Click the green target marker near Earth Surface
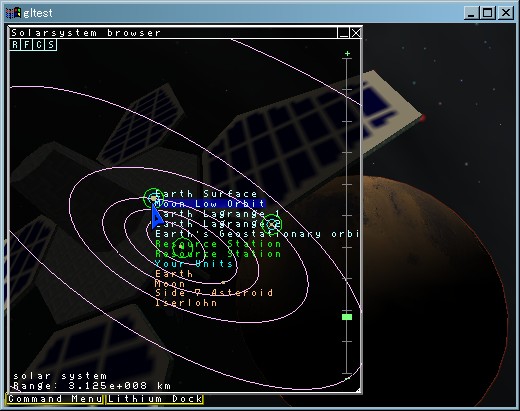 coord(153,198)
